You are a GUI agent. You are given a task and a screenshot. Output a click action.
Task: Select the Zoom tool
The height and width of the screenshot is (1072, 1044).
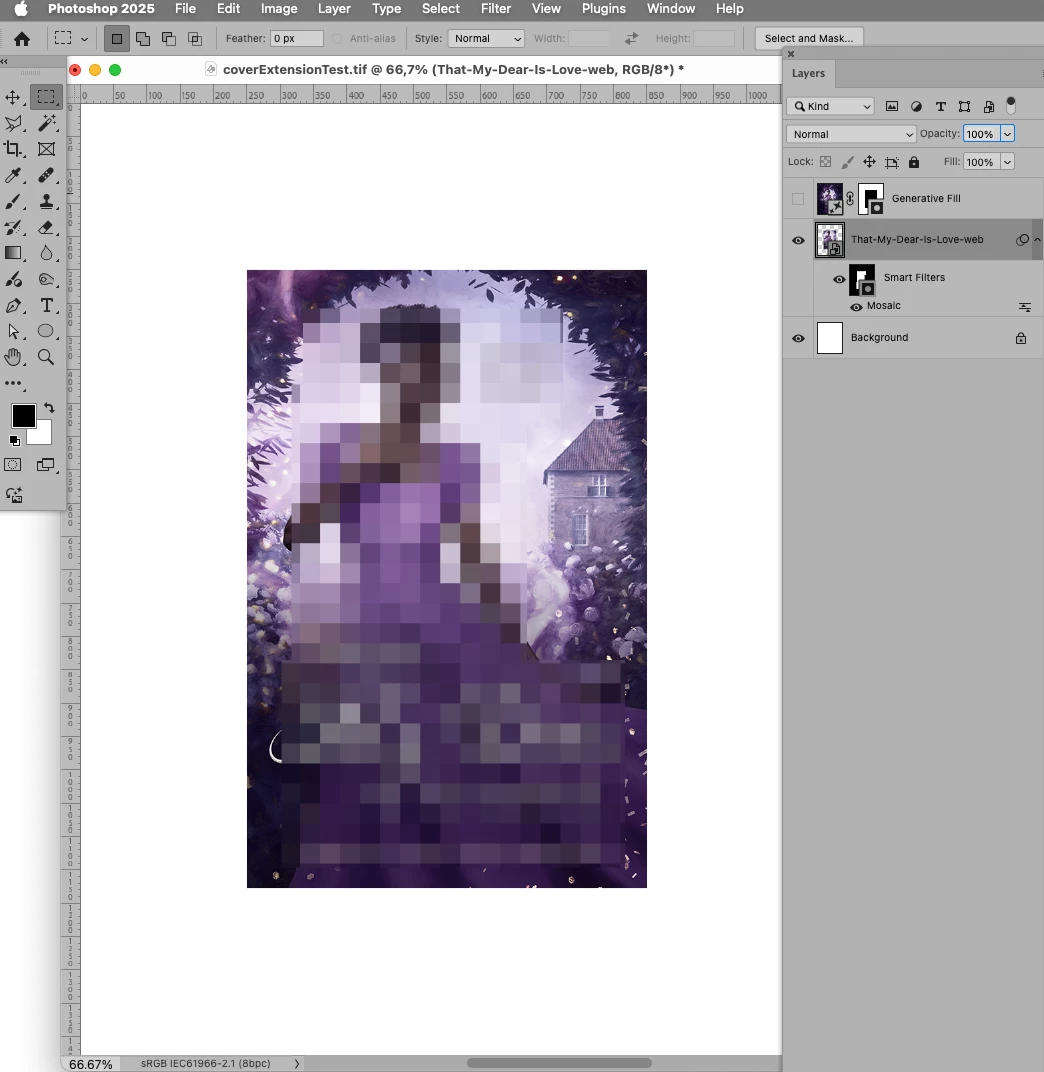point(46,357)
